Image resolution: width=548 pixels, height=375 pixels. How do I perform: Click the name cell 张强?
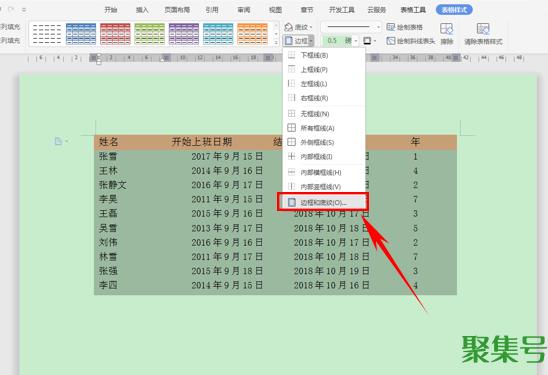coord(108,271)
